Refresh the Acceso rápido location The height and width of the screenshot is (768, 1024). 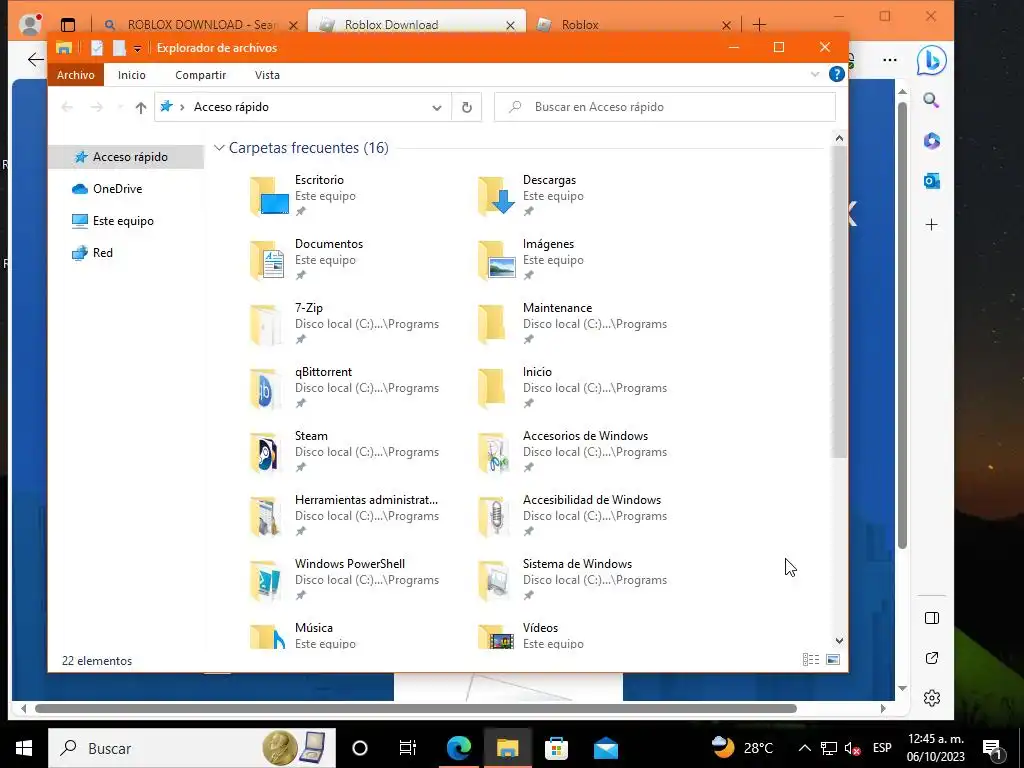coord(466,107)
